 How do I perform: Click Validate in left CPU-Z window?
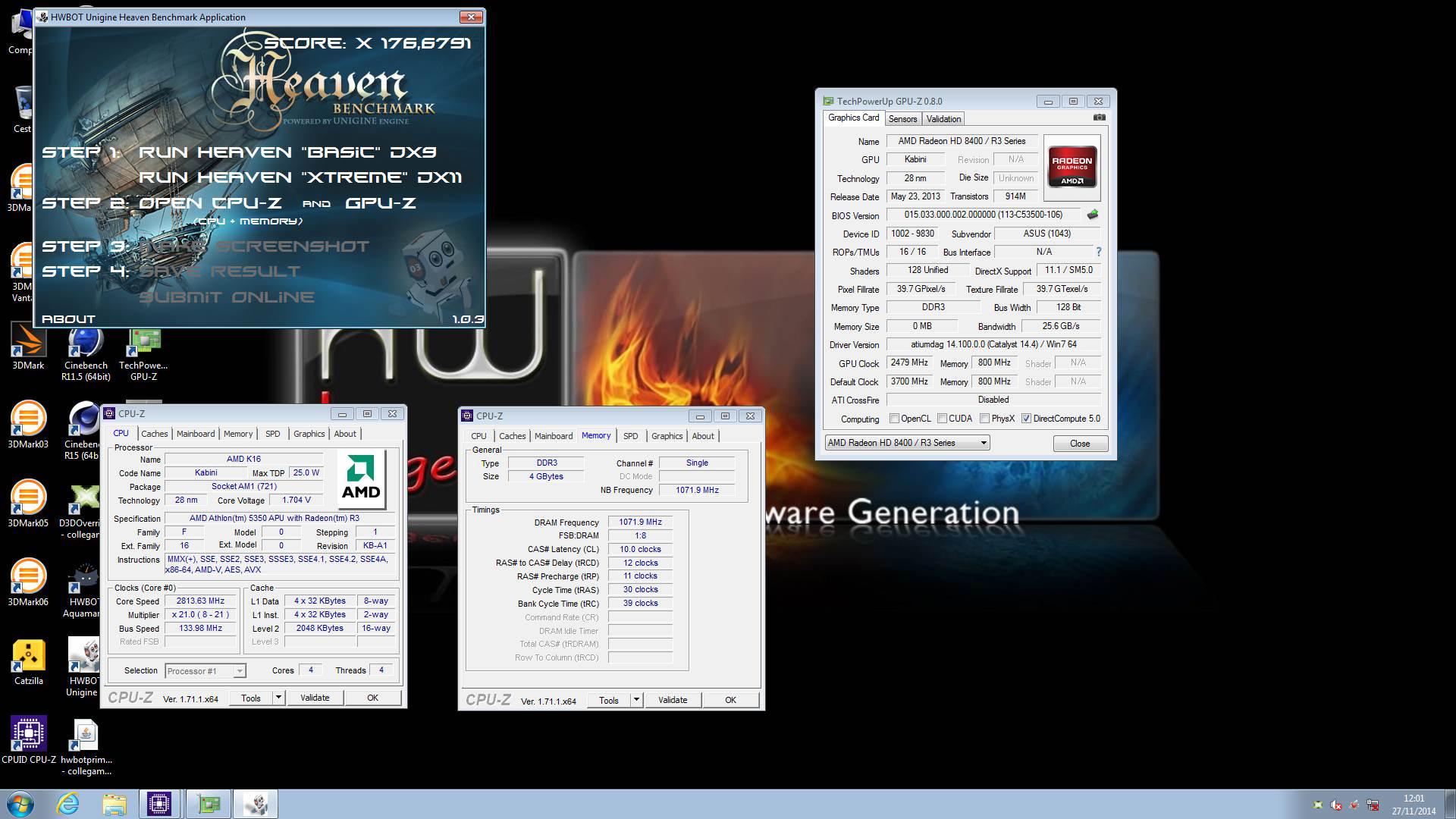(315, 698)
